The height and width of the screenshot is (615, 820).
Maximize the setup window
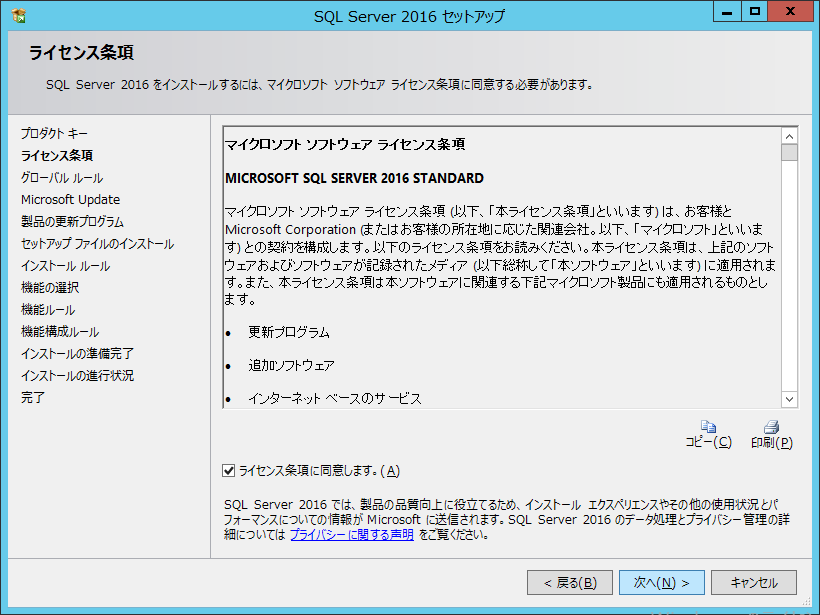pyautogui.click(x=755, y=12)
